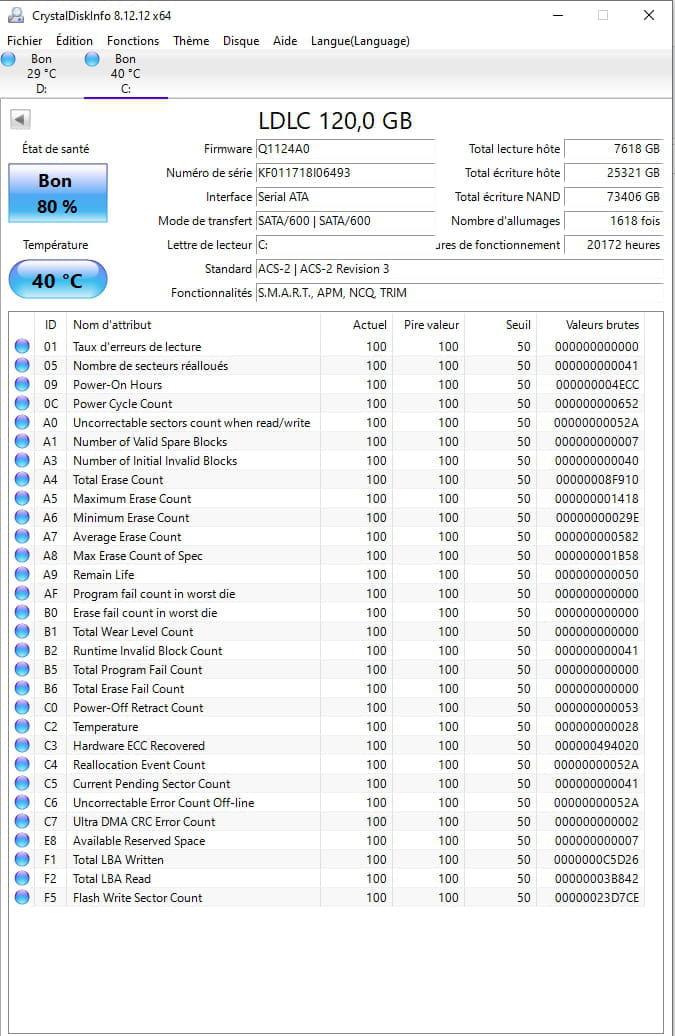Click status dot for Average Erase Count

[22, 536]
